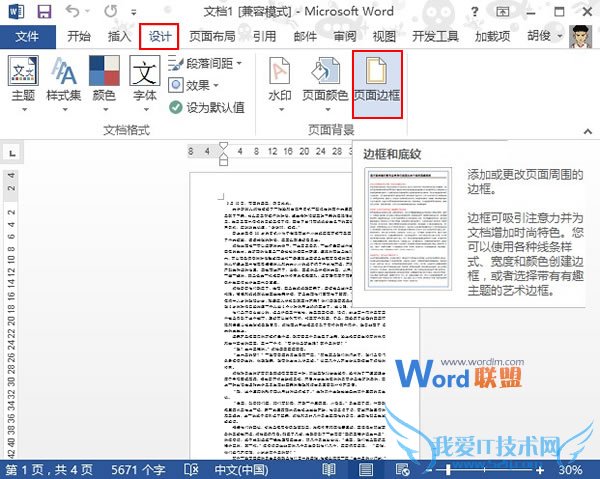Click the Word application icon in title bar
The image size is (600, 479).
tap(16, 11)
